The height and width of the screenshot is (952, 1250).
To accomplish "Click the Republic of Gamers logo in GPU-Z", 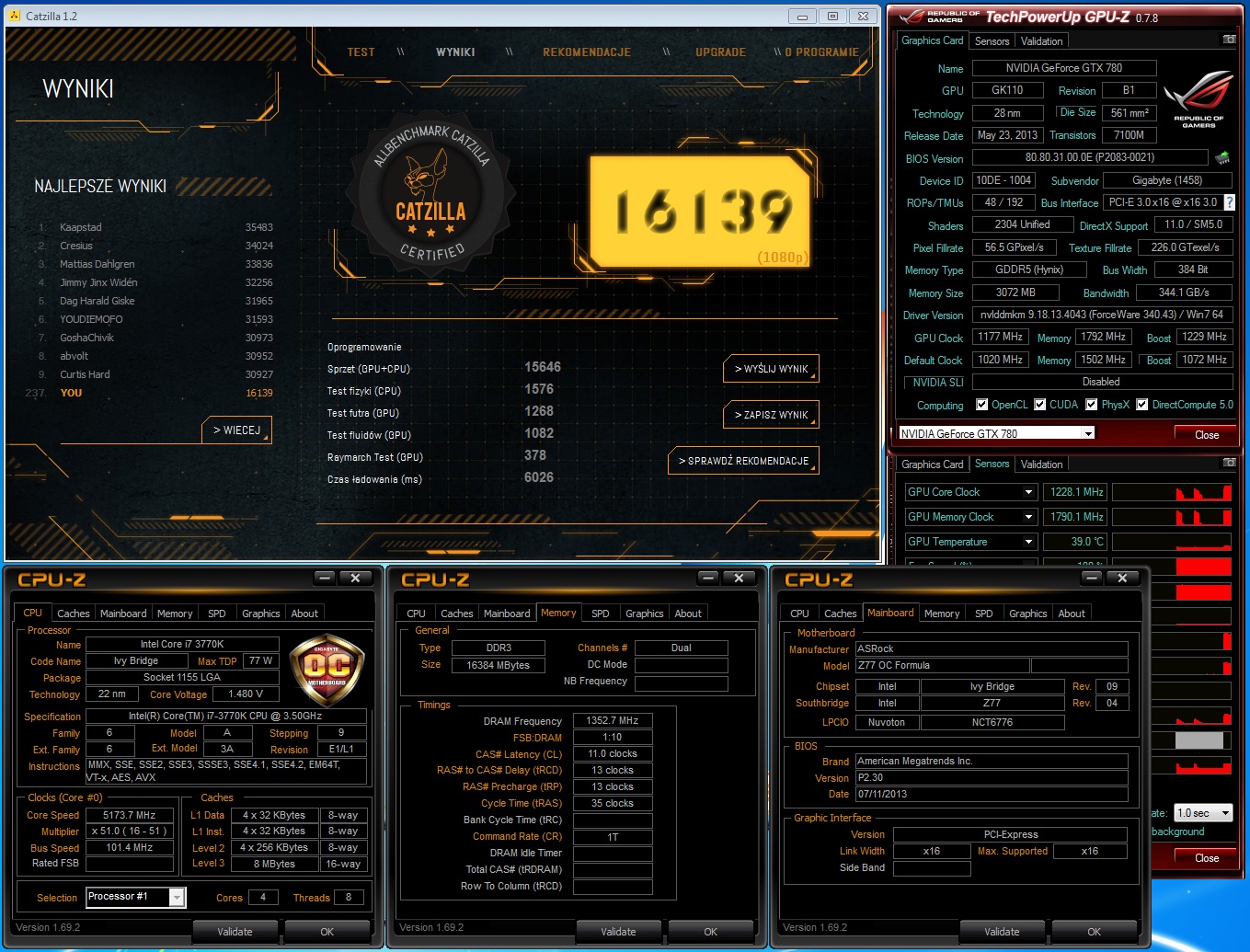I will coord(1198,101).
